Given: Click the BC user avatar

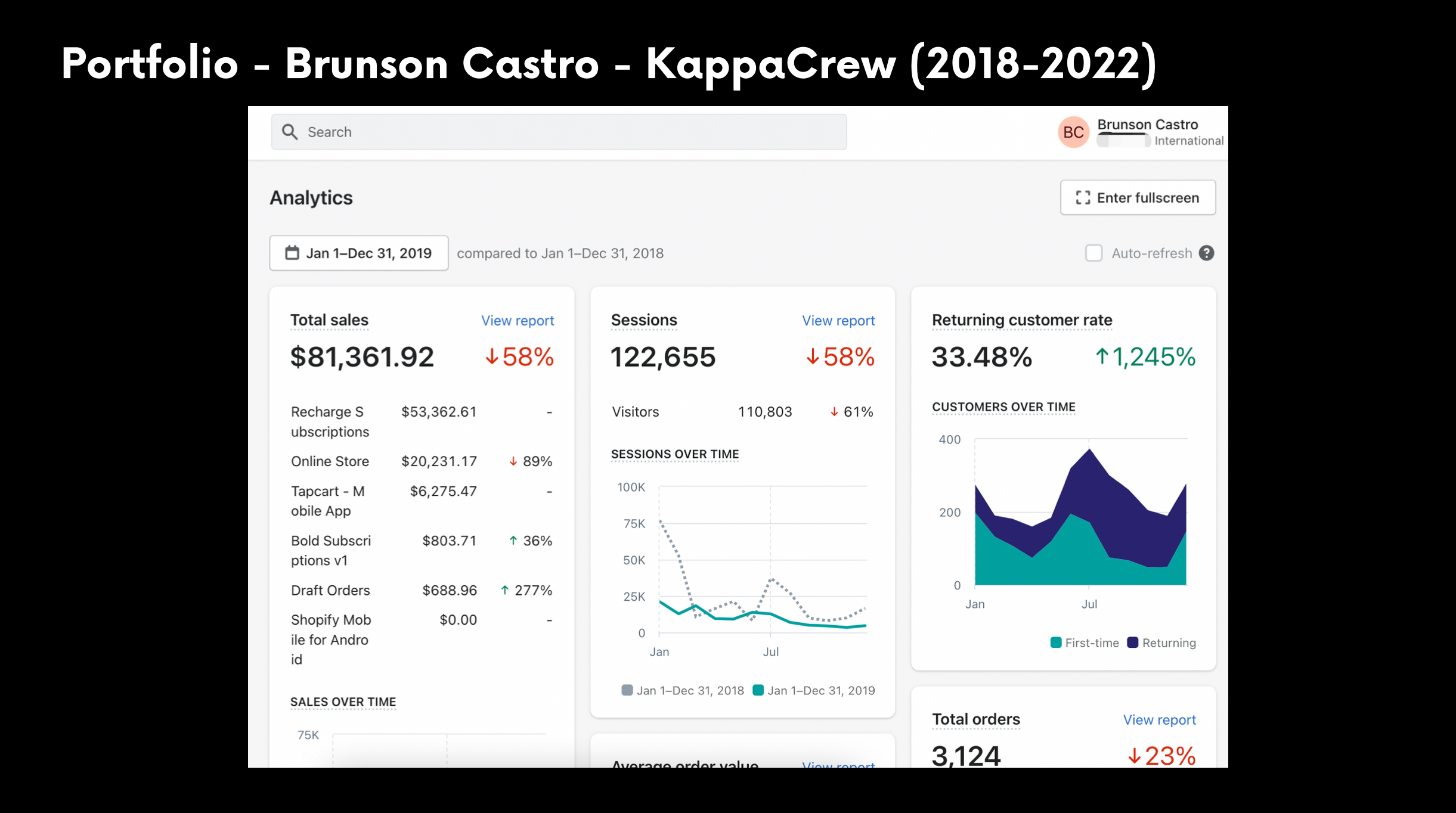Looking at the screenshot, I should 1073,132.
